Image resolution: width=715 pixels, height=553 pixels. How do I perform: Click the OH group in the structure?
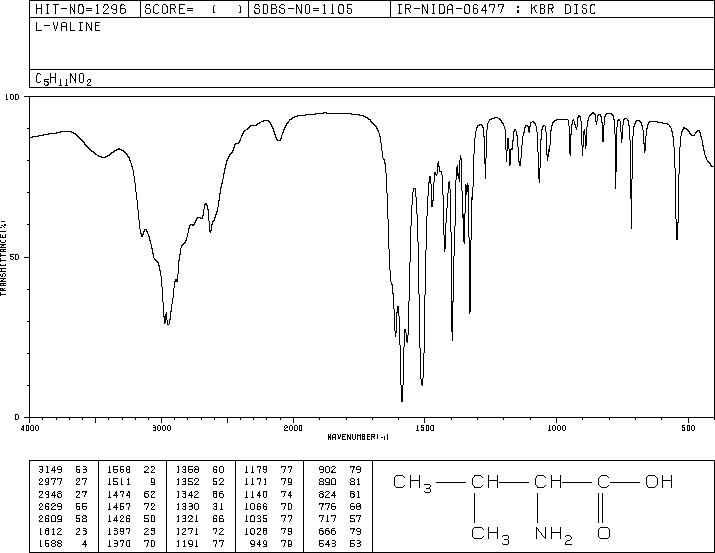(659, 482)
